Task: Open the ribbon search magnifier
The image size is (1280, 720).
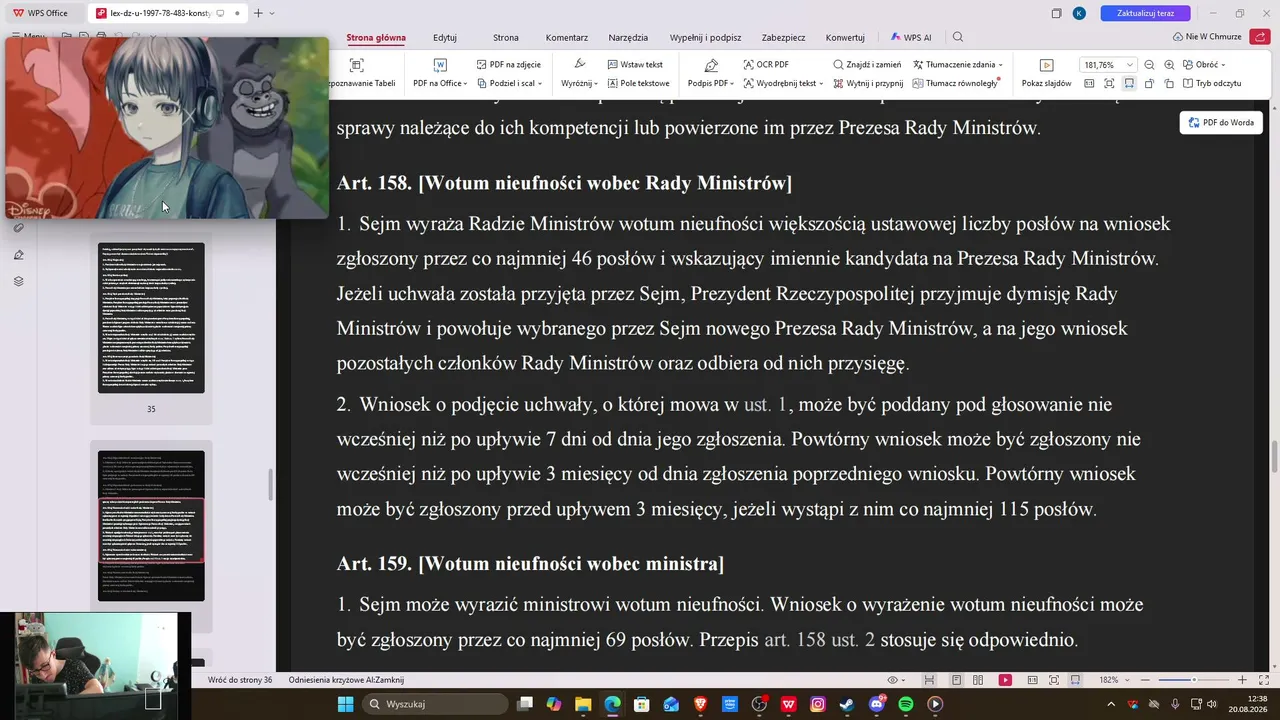Action: (958, 37)
